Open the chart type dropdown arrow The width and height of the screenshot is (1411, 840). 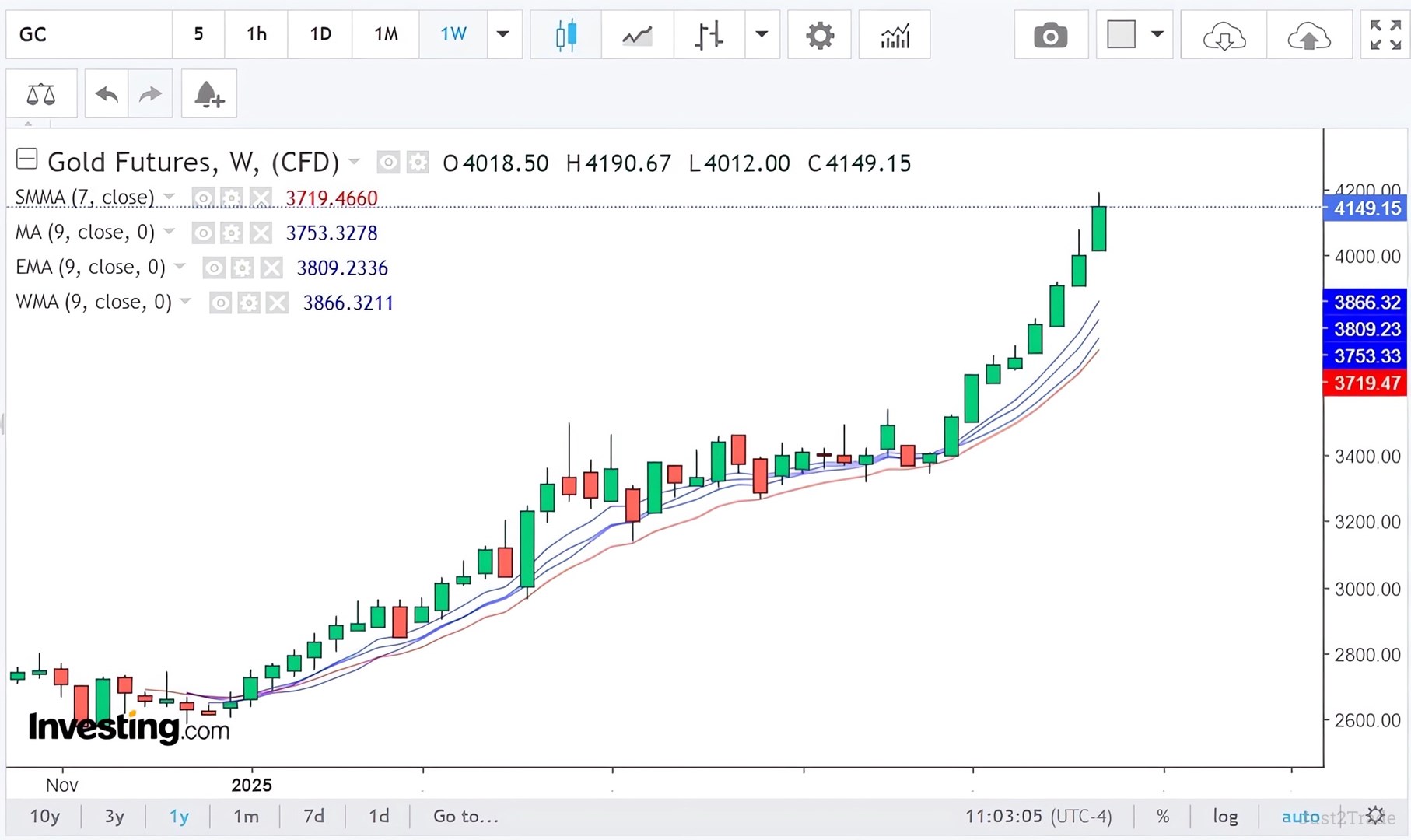[x=762, y=34]
